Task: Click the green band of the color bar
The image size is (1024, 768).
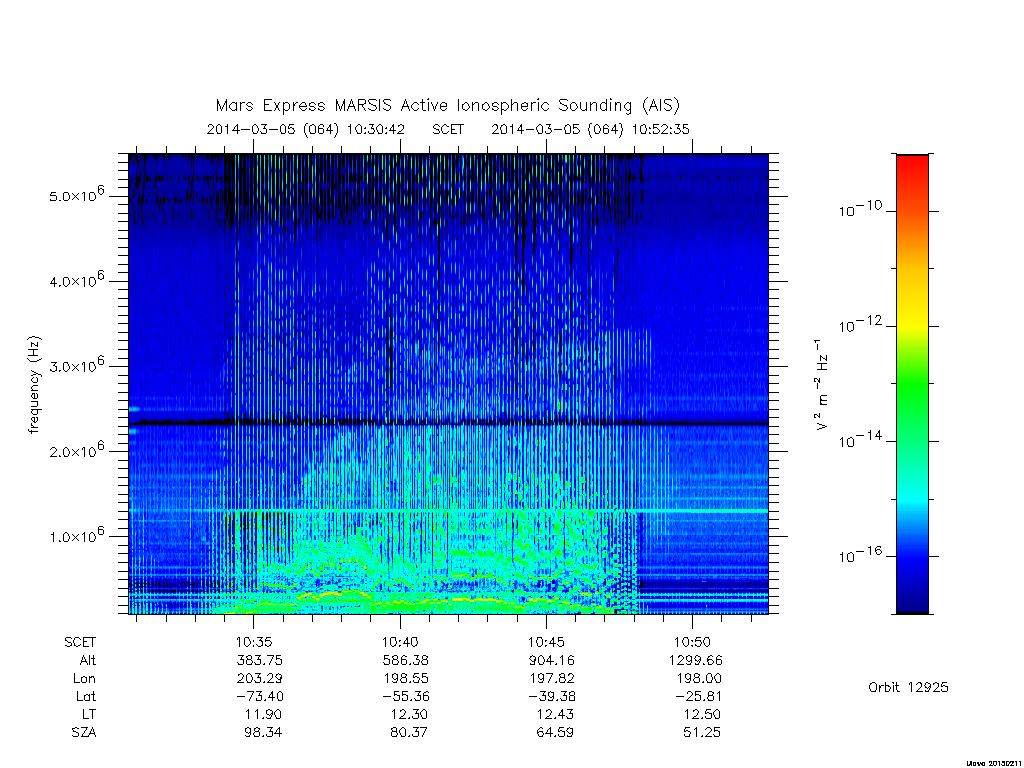Action: coord(912,385)
